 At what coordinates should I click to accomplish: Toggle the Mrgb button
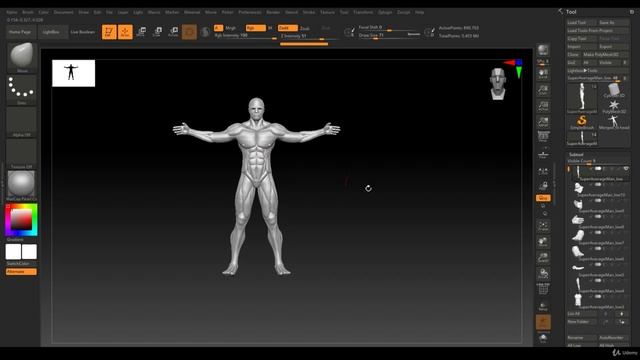tap(231, 28)
